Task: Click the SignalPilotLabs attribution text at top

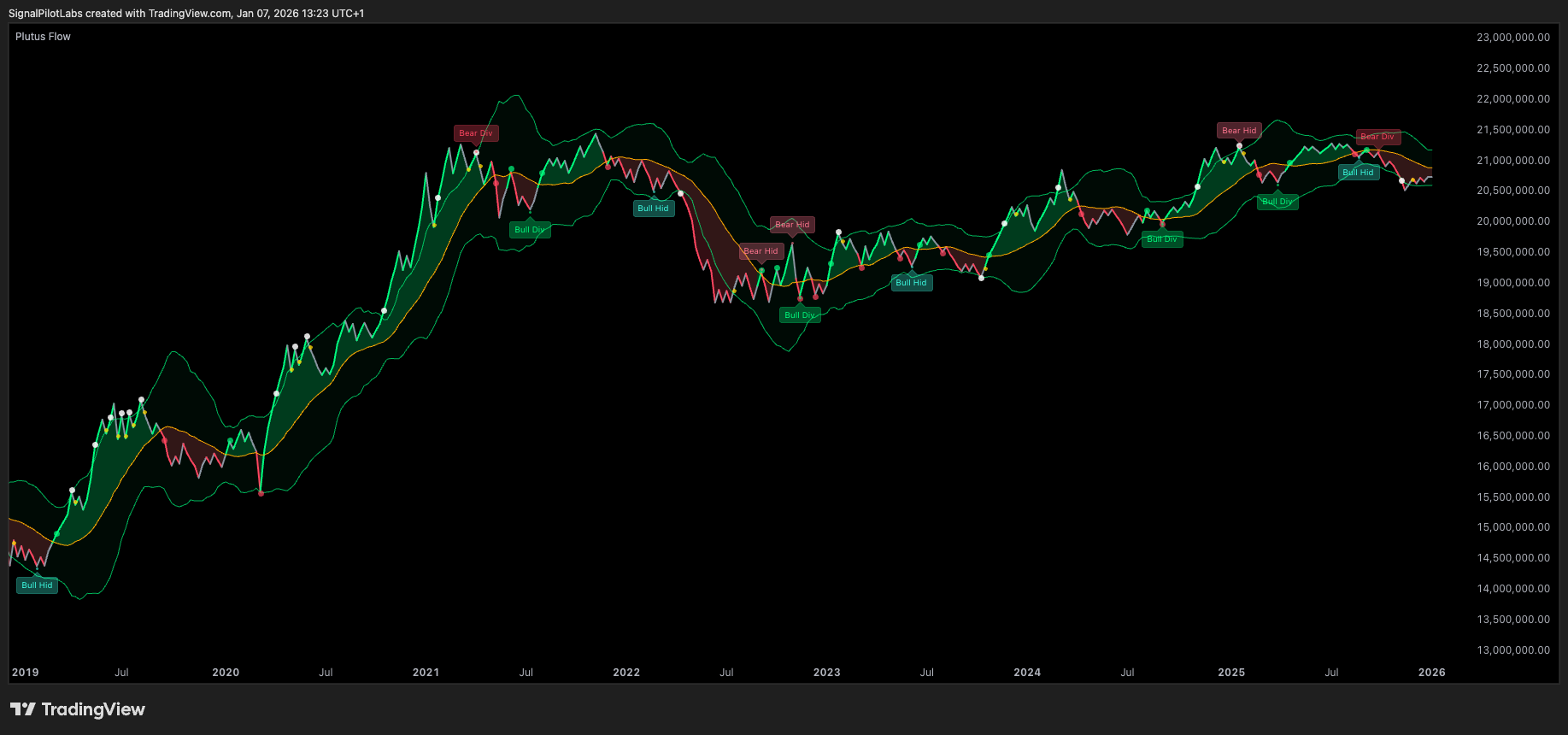Action: click(186, 14)
